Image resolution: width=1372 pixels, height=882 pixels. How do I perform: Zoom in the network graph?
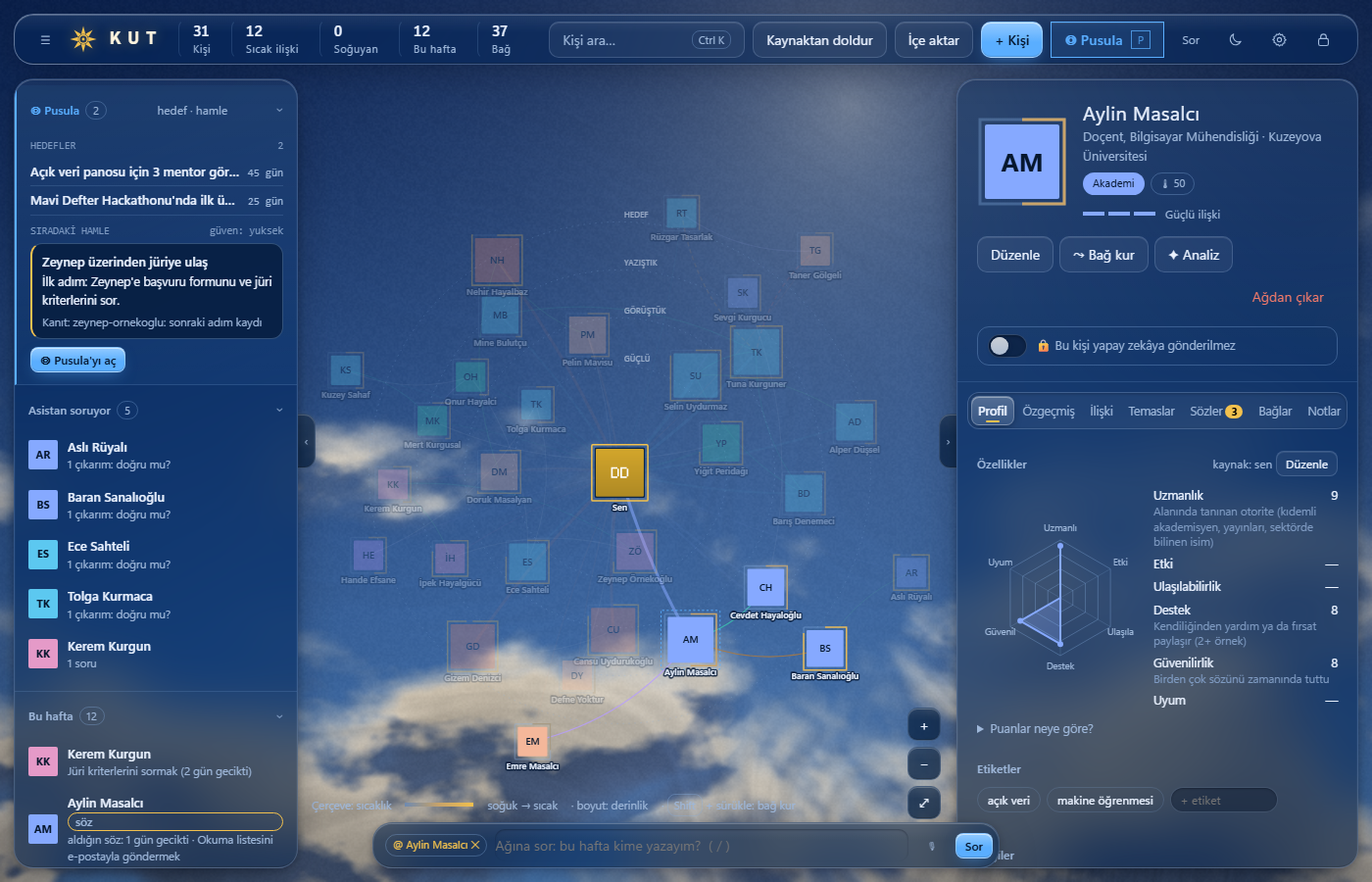(x=923, y=726)
